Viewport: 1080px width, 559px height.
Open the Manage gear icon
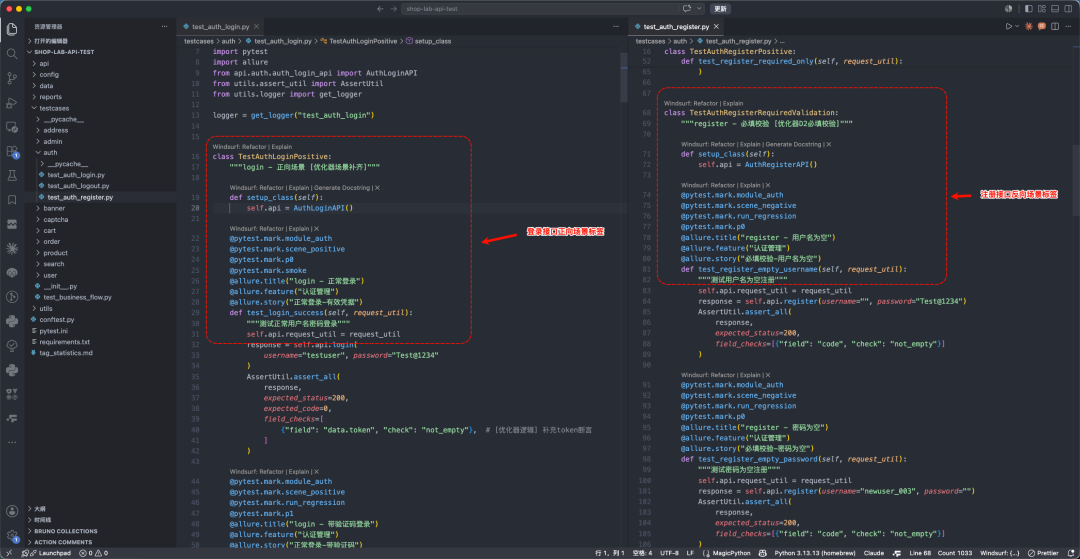click(x=12, y=536)
